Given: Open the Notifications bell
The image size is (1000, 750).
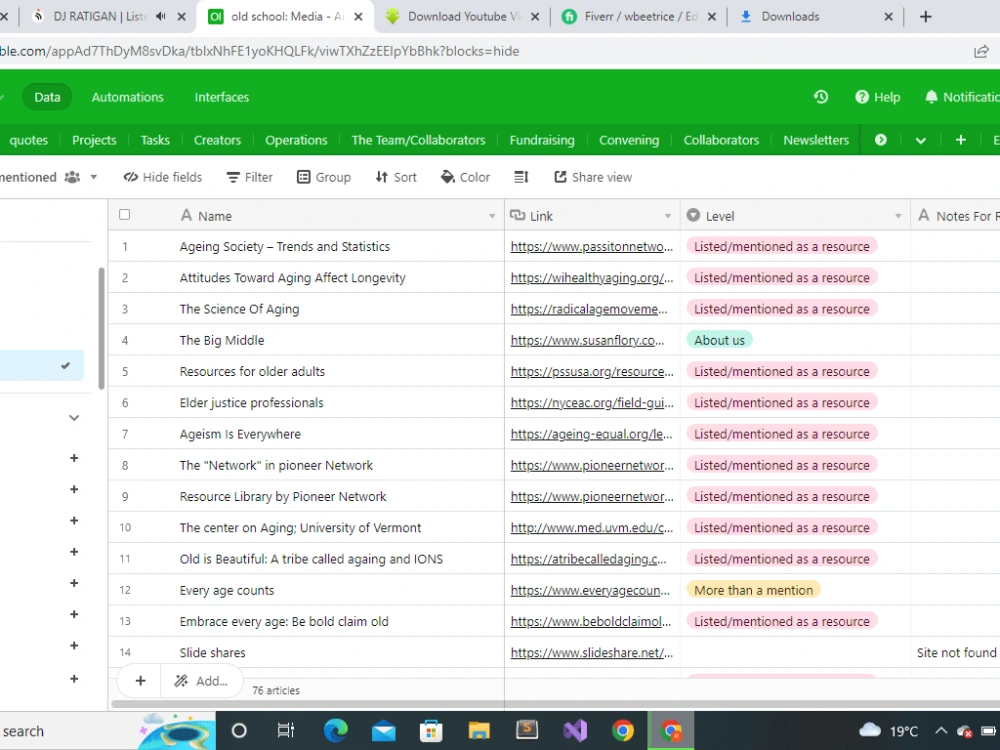Looking at the screenshot, I should 962,97.
